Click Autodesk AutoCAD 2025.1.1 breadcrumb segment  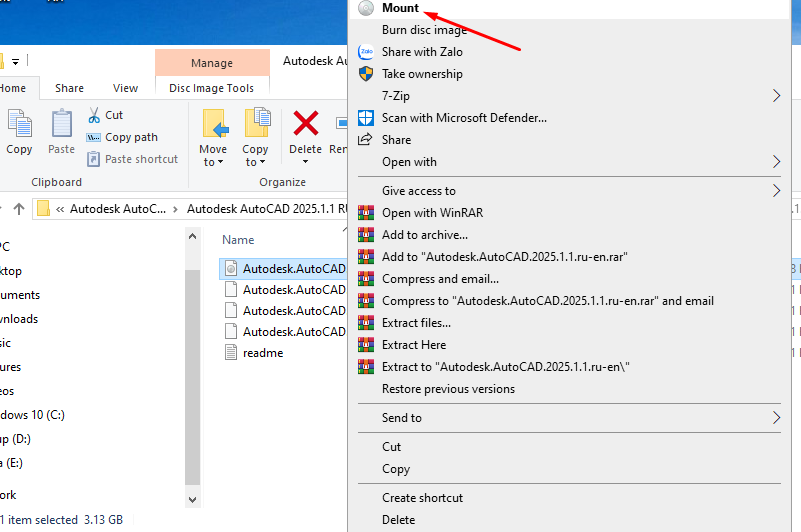pos(267,209)
